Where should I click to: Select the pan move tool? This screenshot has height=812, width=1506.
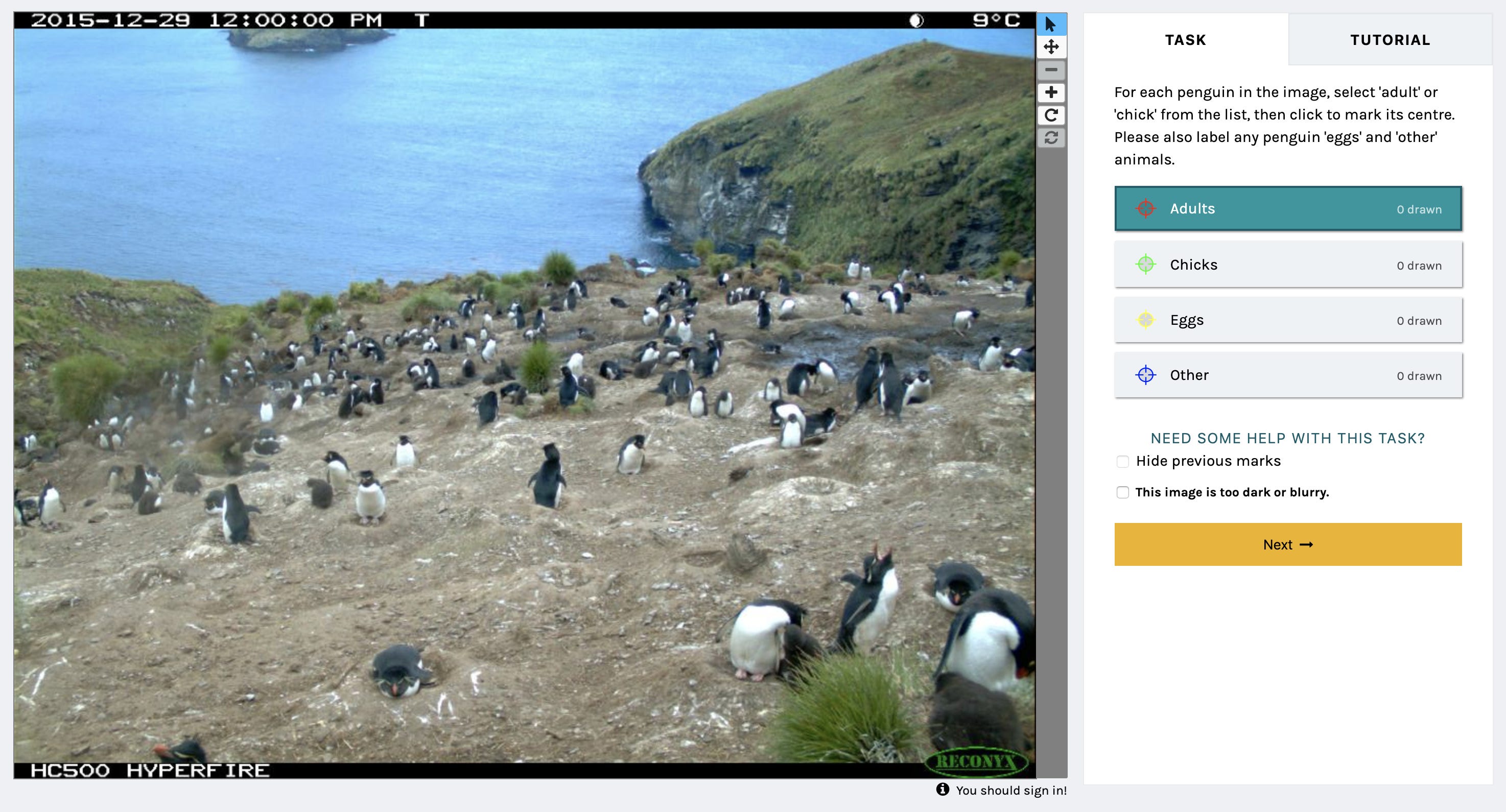click(1051, 47)
